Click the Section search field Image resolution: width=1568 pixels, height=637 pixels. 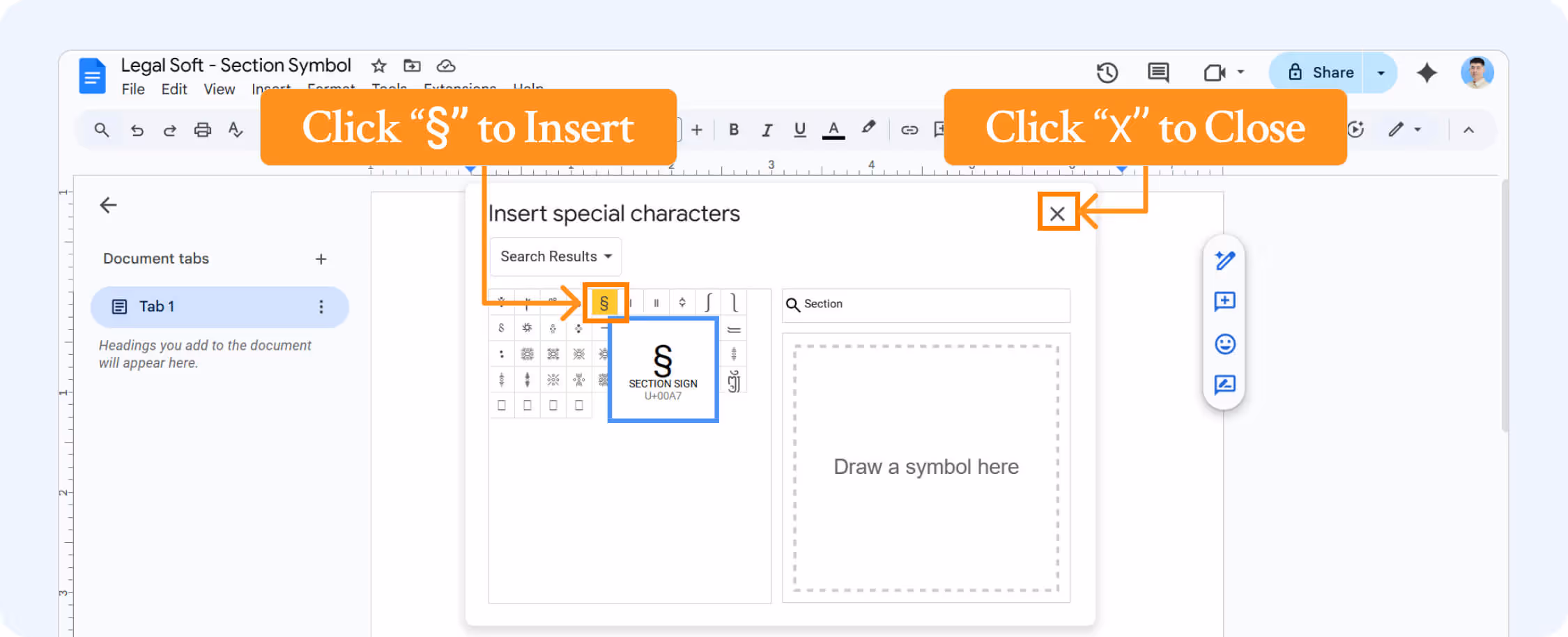(925, 305)
